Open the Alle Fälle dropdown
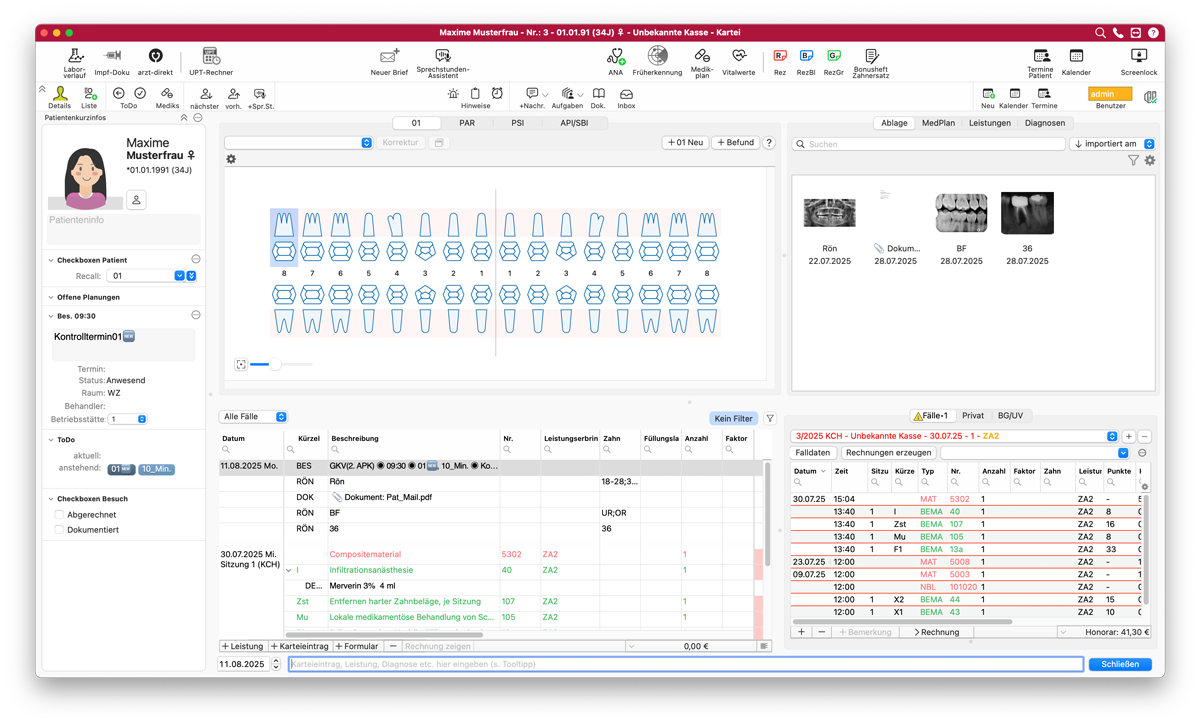 pyautogui.click(x=254, y=417)
